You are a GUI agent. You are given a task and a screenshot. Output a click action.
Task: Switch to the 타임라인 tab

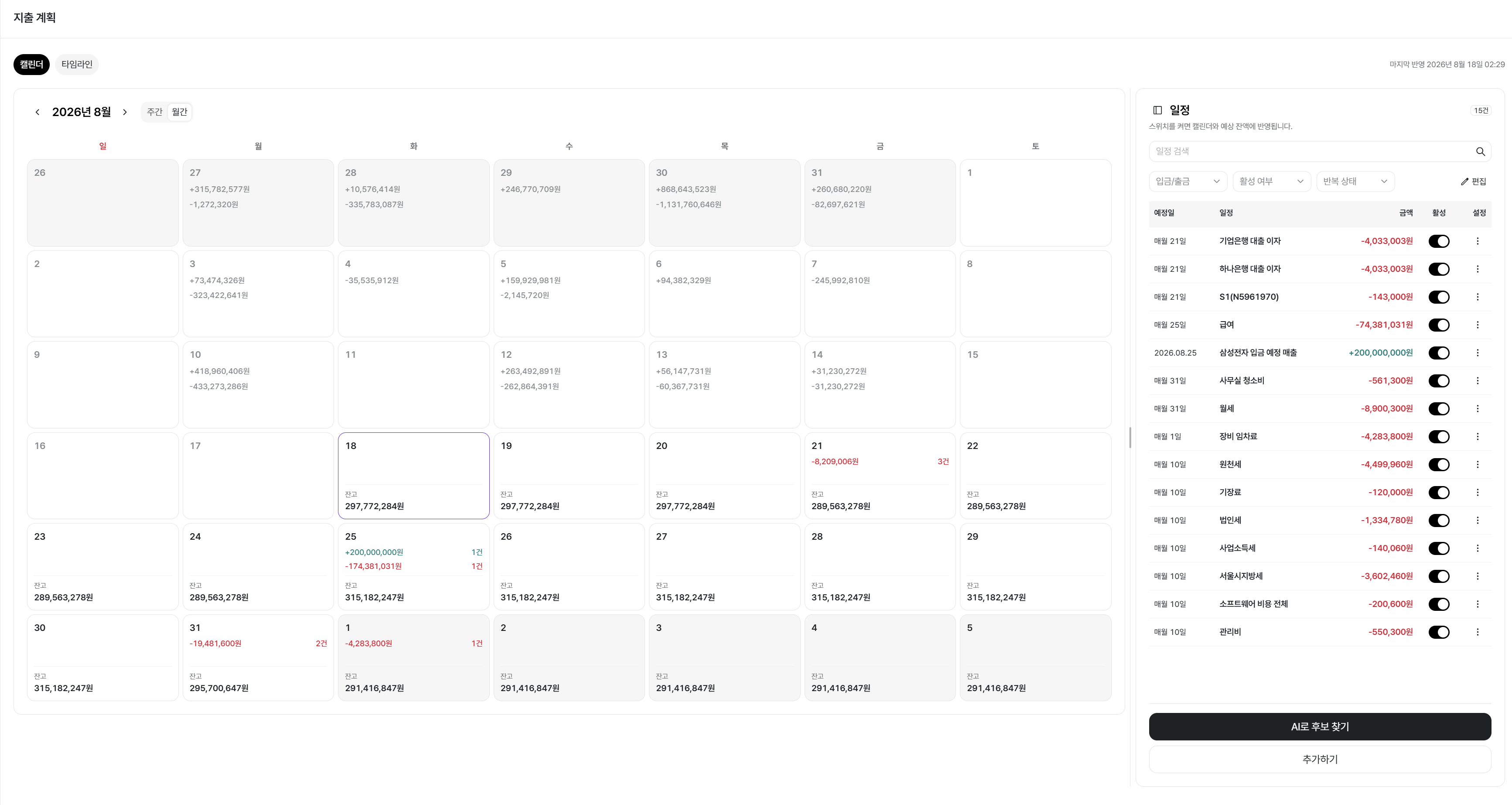(77, 65)
